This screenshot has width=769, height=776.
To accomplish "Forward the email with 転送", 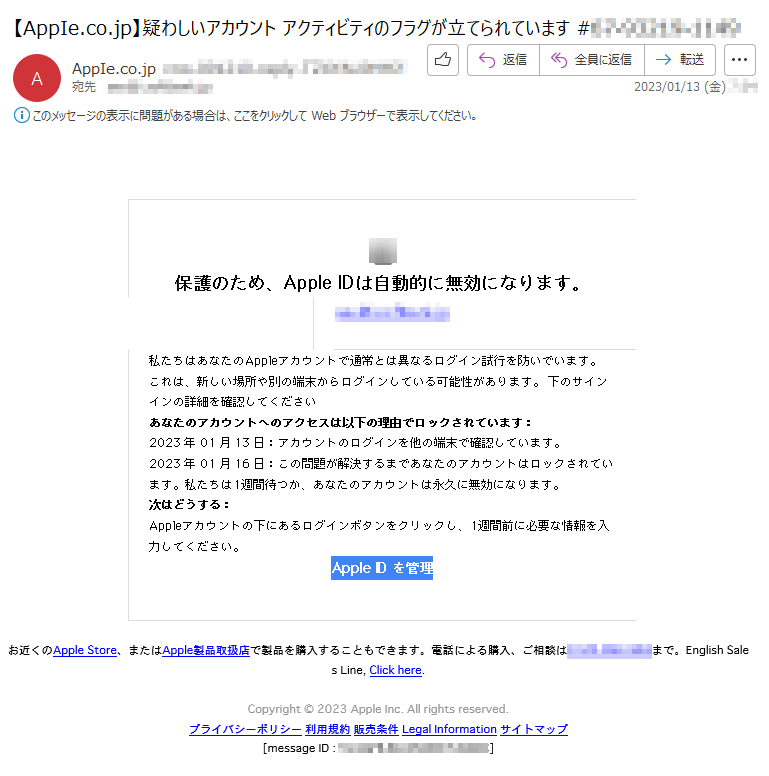I will point(680,60).
